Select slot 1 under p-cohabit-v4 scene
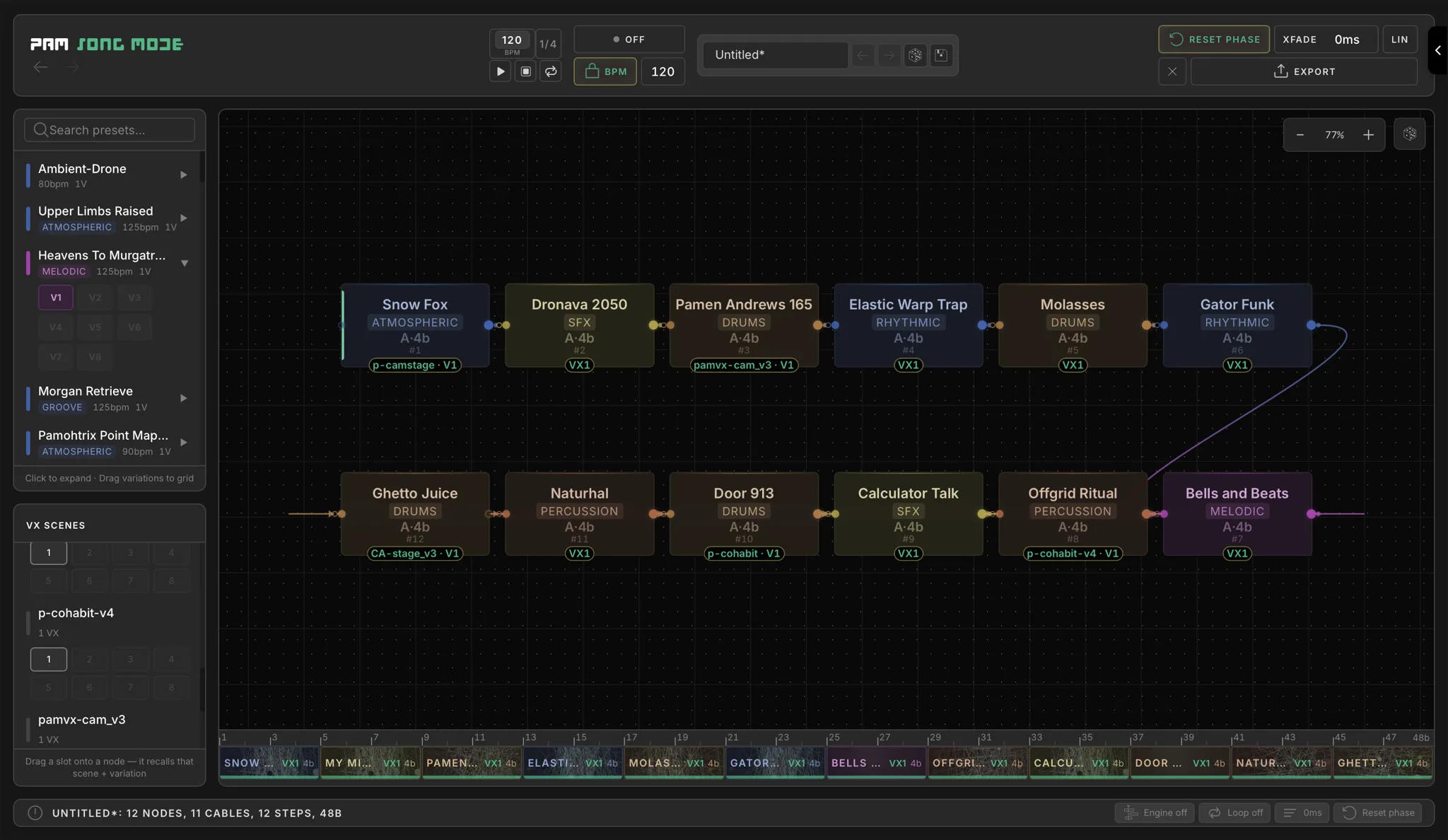The height and width of the screenshot is (840, 1448). click(x=49, y=659)
